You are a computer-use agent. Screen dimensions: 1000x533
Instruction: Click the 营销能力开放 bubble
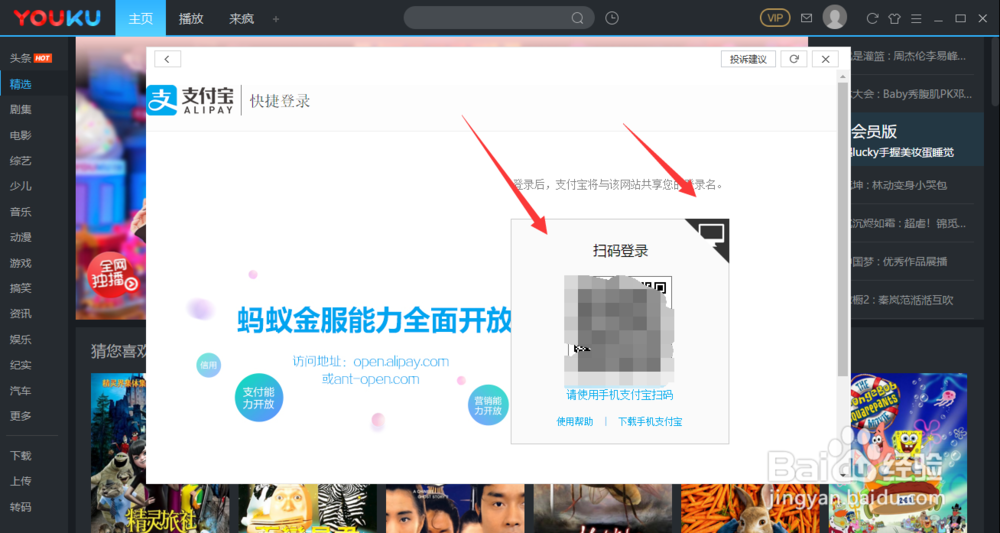[488, 405]
